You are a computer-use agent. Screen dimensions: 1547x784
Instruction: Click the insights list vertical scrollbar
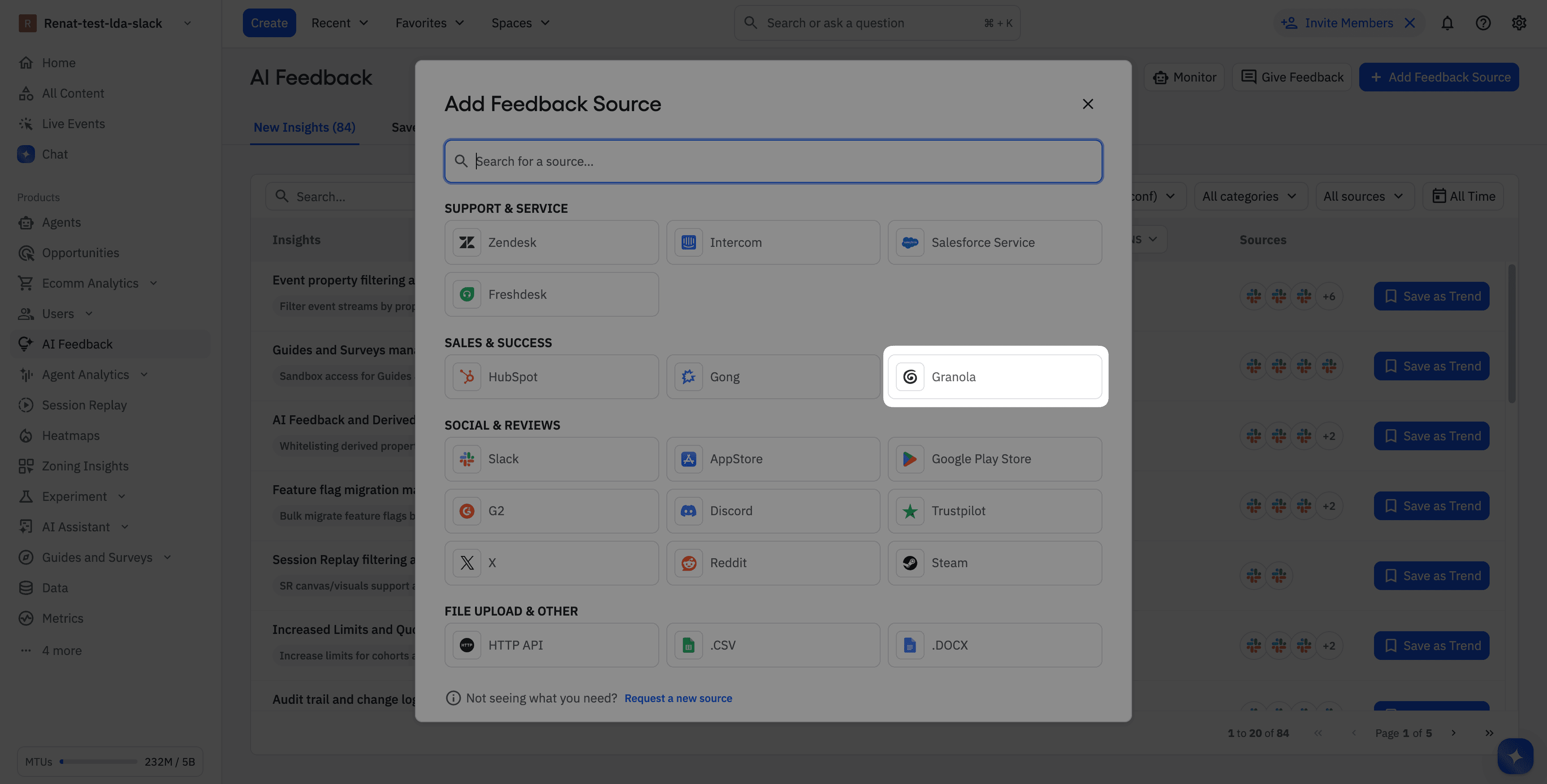[x=1512, y=334]
